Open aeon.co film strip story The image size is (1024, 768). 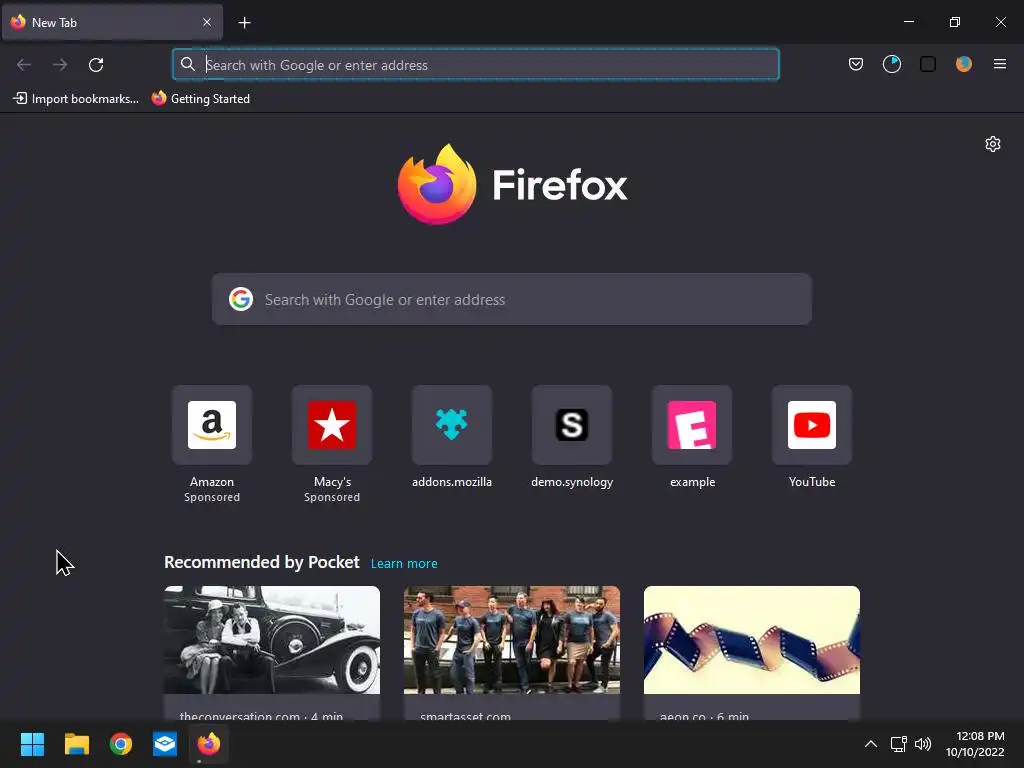coord(752,653)
